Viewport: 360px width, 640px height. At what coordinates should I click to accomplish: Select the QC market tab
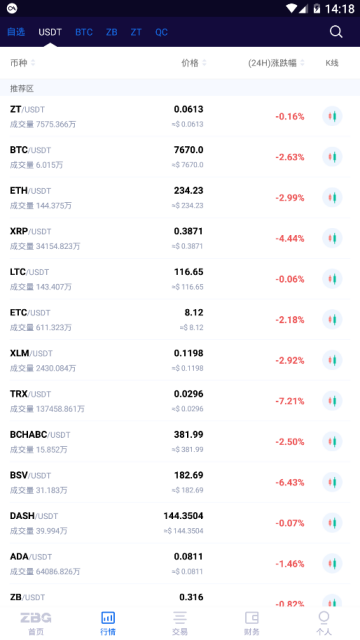[162, 32]
